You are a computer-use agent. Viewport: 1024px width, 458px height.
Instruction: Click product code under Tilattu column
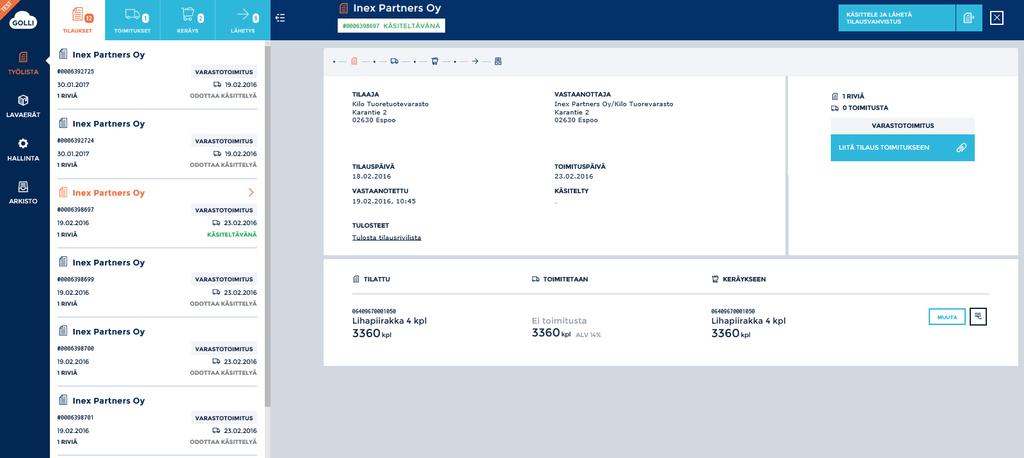(x=374, y=312)
